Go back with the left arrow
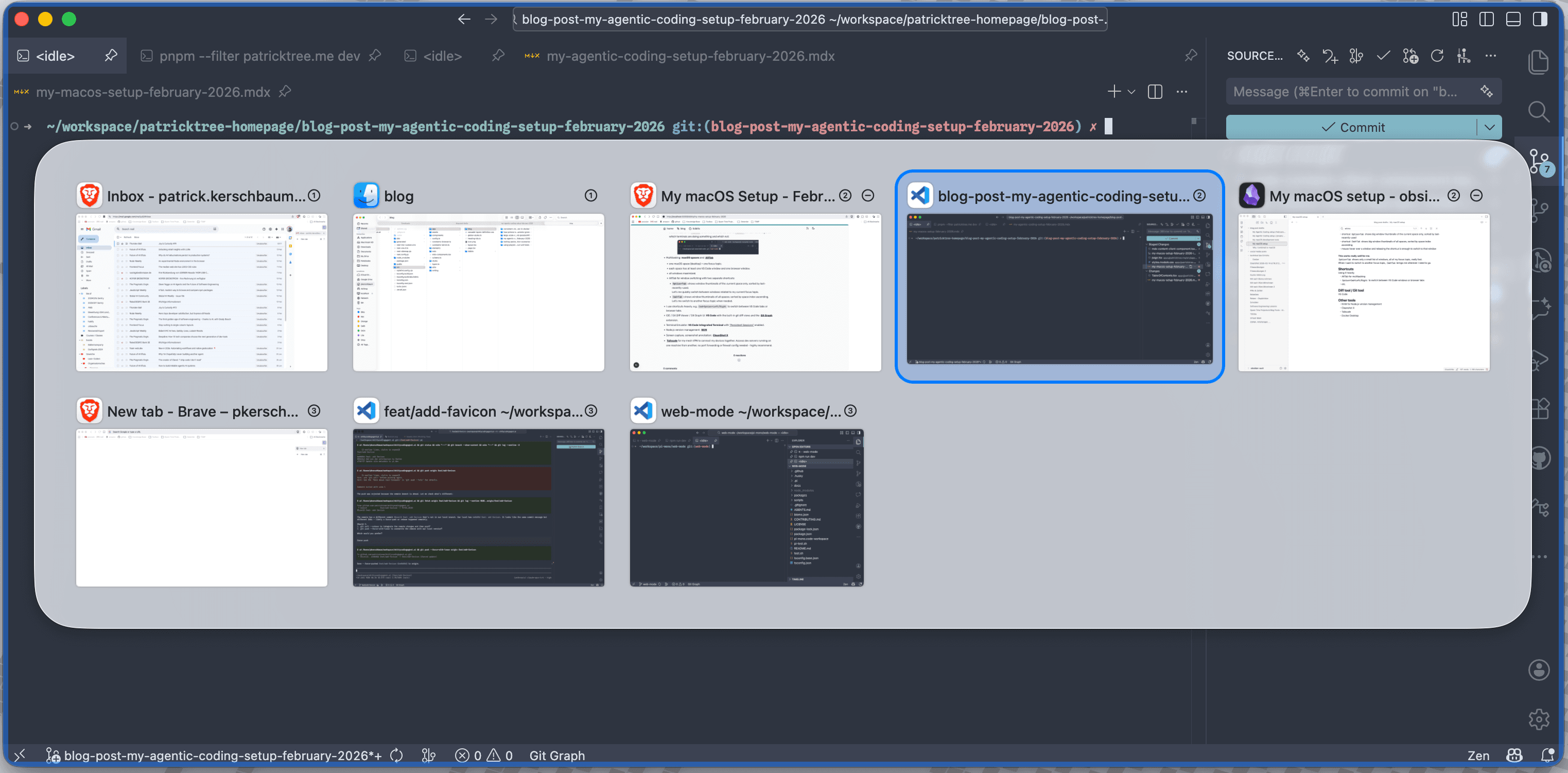The image size is (1568, 773). pos(464,19)
